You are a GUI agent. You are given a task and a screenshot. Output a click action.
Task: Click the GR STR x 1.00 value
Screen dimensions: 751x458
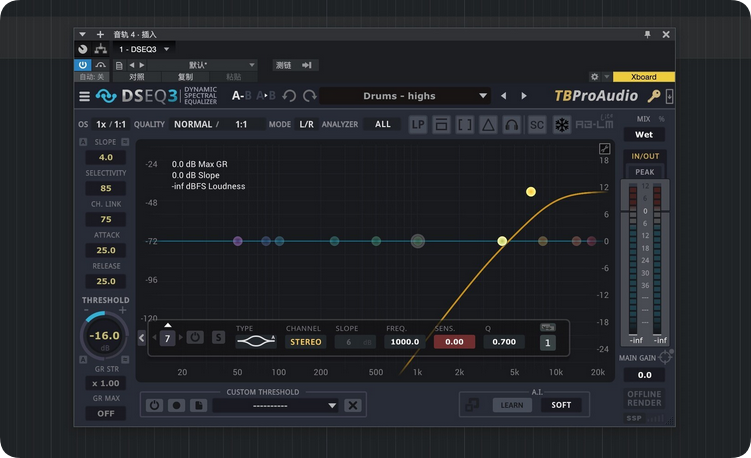106,383
